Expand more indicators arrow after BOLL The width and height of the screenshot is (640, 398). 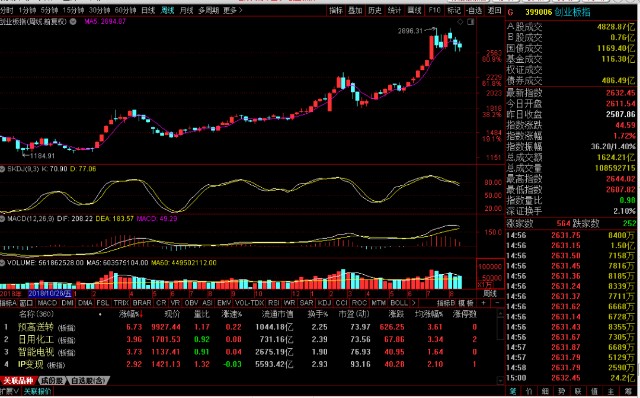(414, 303)
